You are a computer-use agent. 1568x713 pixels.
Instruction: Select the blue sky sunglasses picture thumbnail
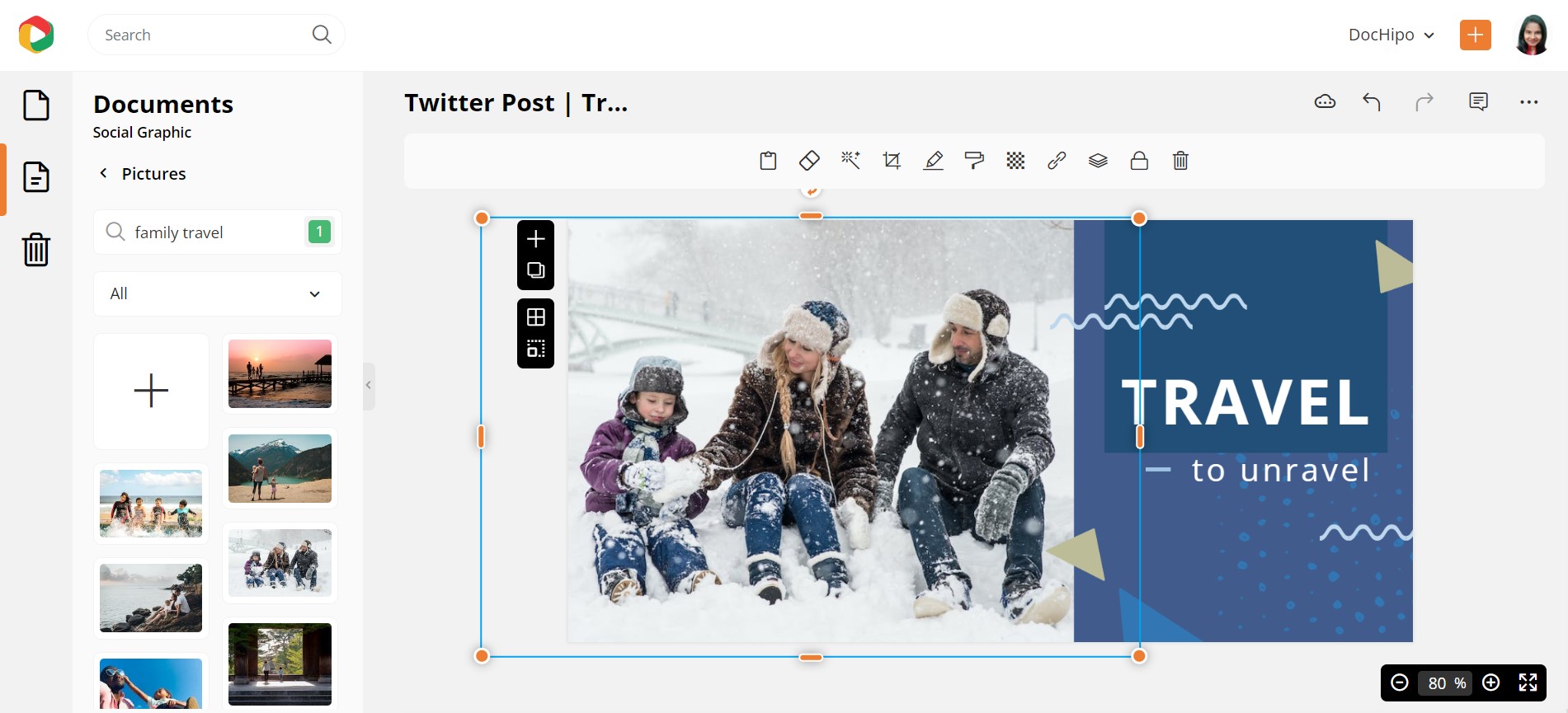click(151, 684)
